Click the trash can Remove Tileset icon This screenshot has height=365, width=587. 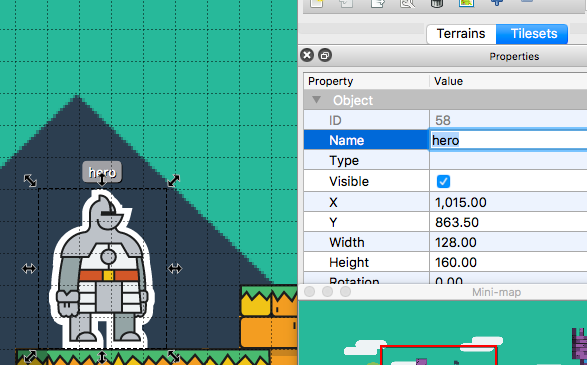tap(437, 3)
